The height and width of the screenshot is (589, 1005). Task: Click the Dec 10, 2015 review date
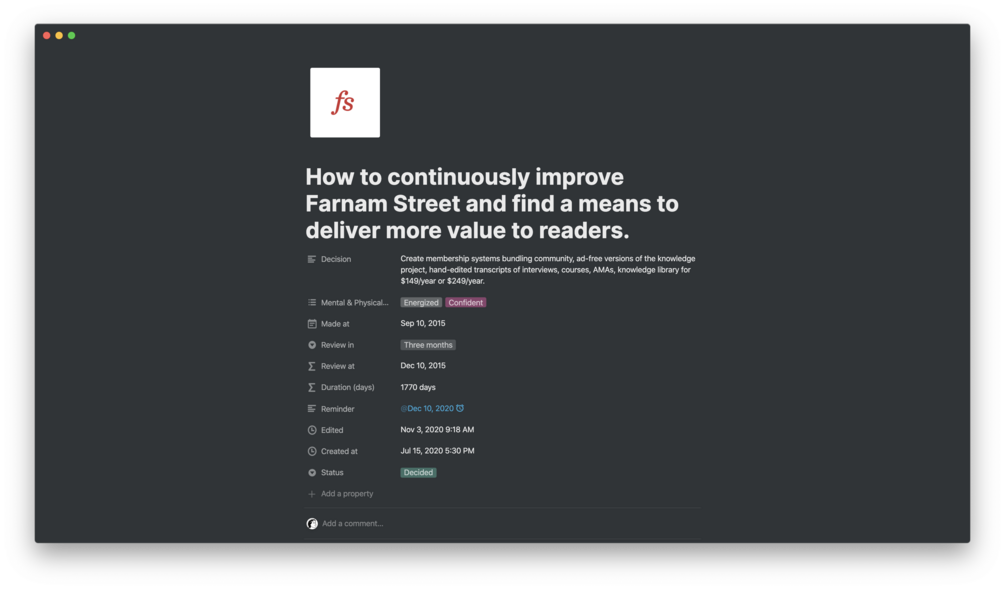click(423, 365)
